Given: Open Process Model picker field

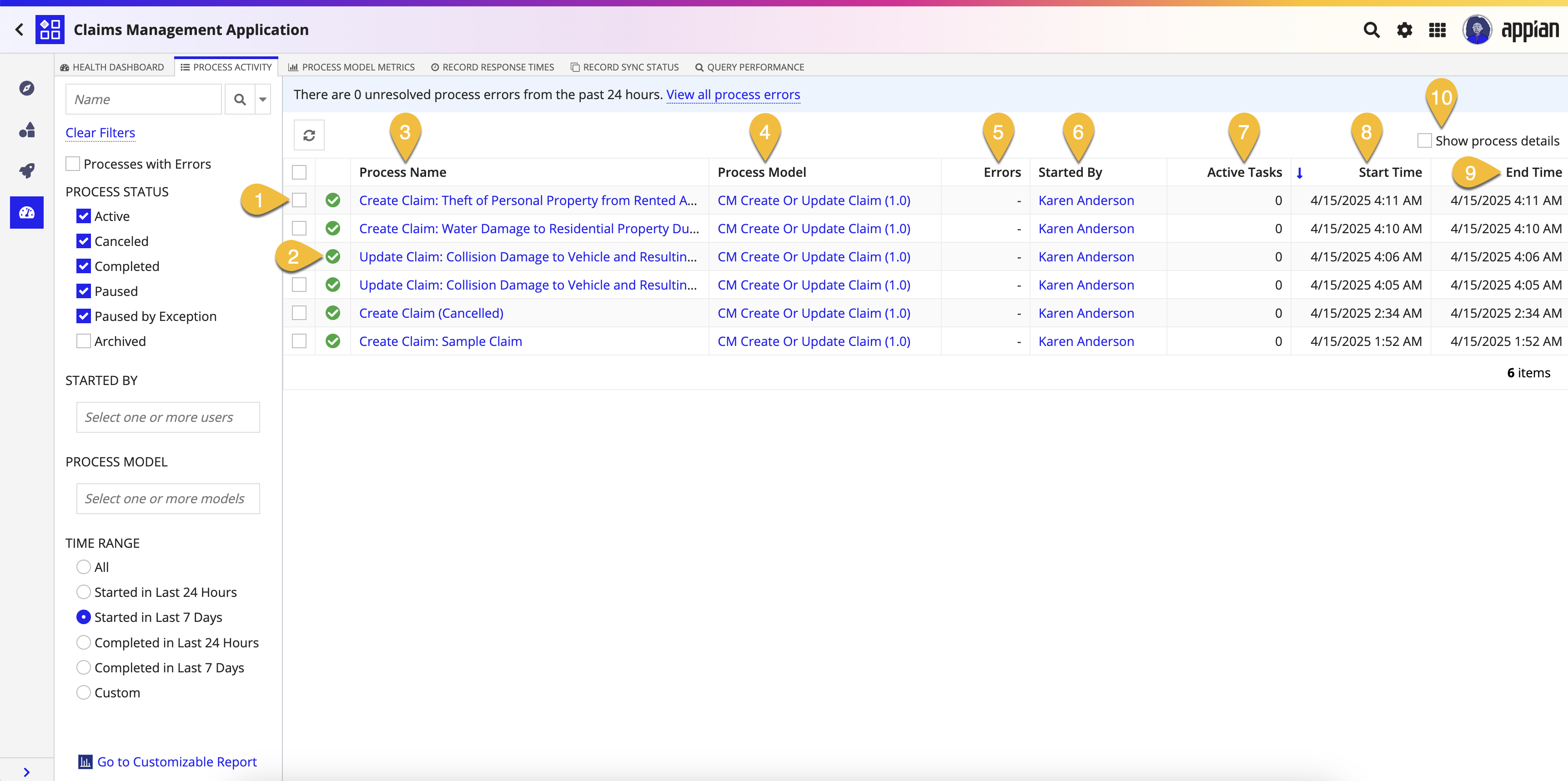Looking at the screenshot, I should click(168, 499).
